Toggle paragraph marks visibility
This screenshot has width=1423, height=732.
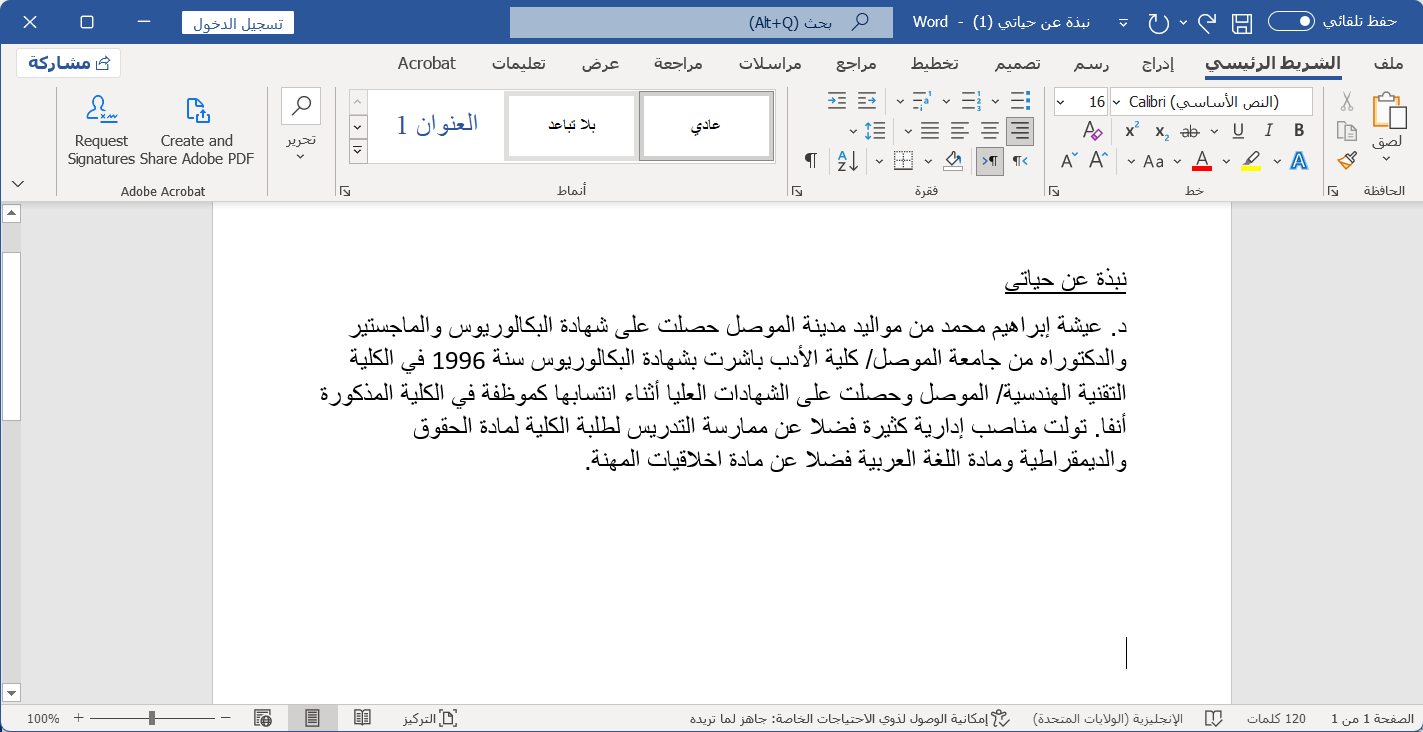810,160
